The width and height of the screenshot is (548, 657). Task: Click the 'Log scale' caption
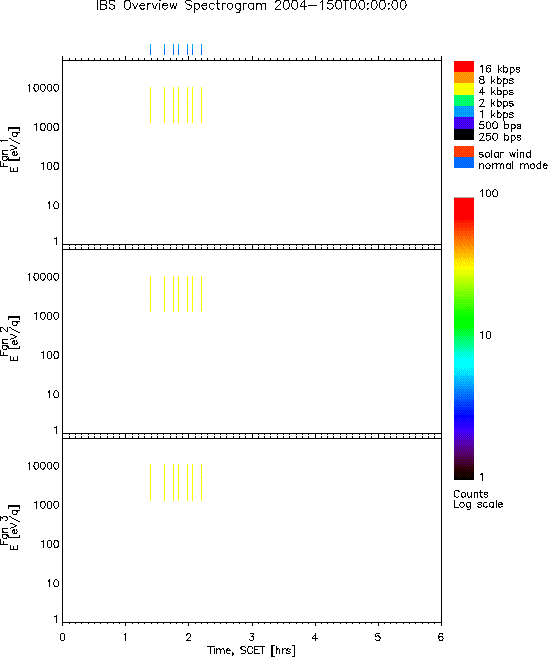(x=478, y=504)
